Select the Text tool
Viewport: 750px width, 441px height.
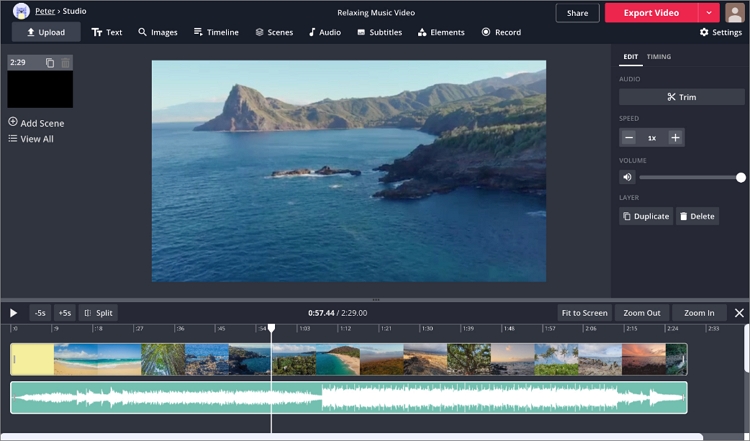pos(107,32)
